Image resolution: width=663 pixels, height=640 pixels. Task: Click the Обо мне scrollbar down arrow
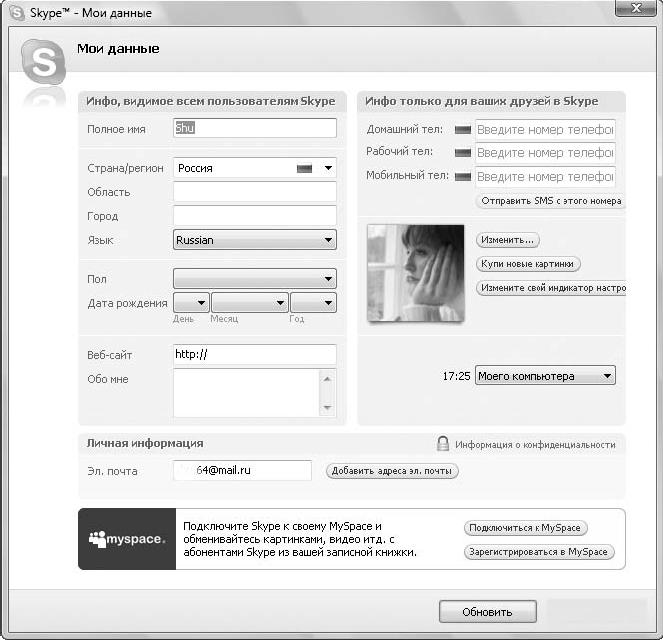327,408
